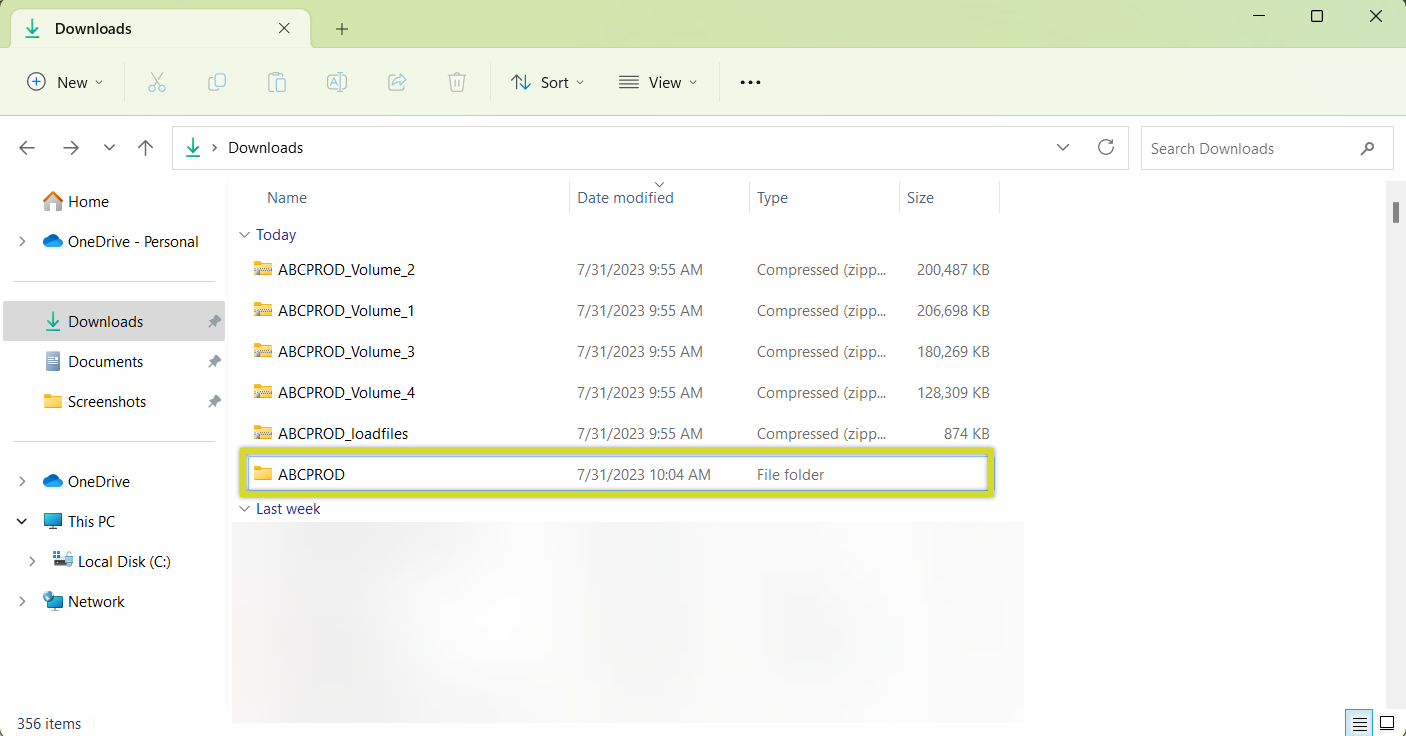This screenshot has width=1406, height=736.
Task: Expand OneDrive - Personal tree node
Action: coord(22,241)
